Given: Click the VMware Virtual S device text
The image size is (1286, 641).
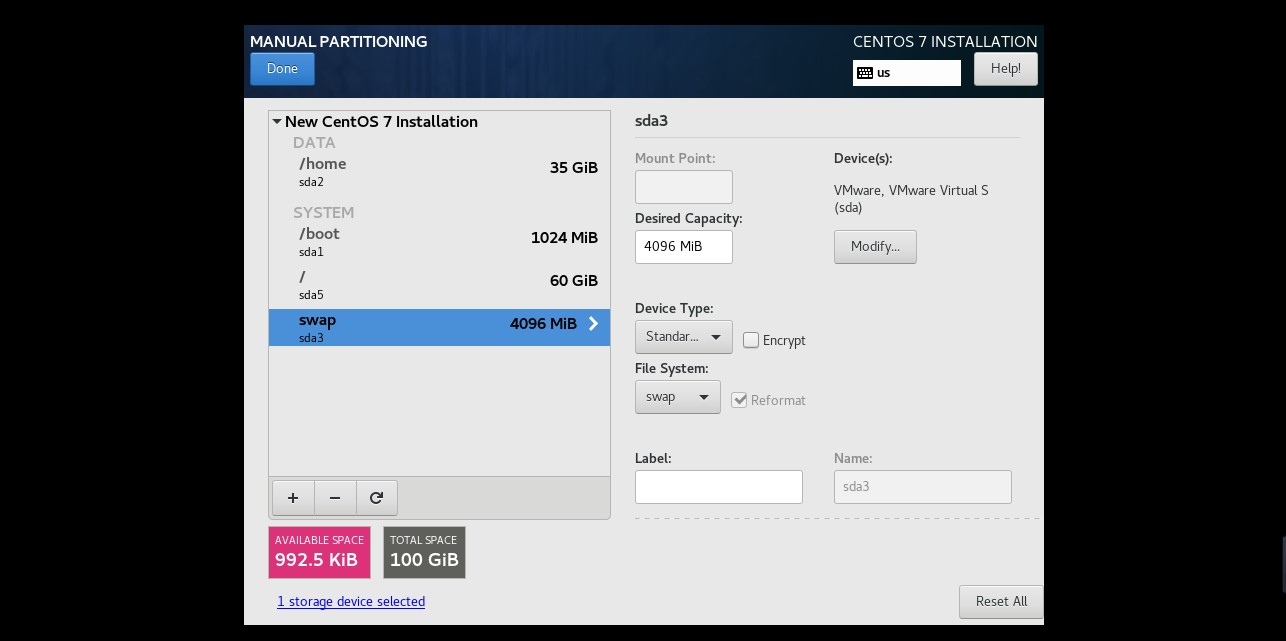Looking at the screenshot, I should point(911,199).
